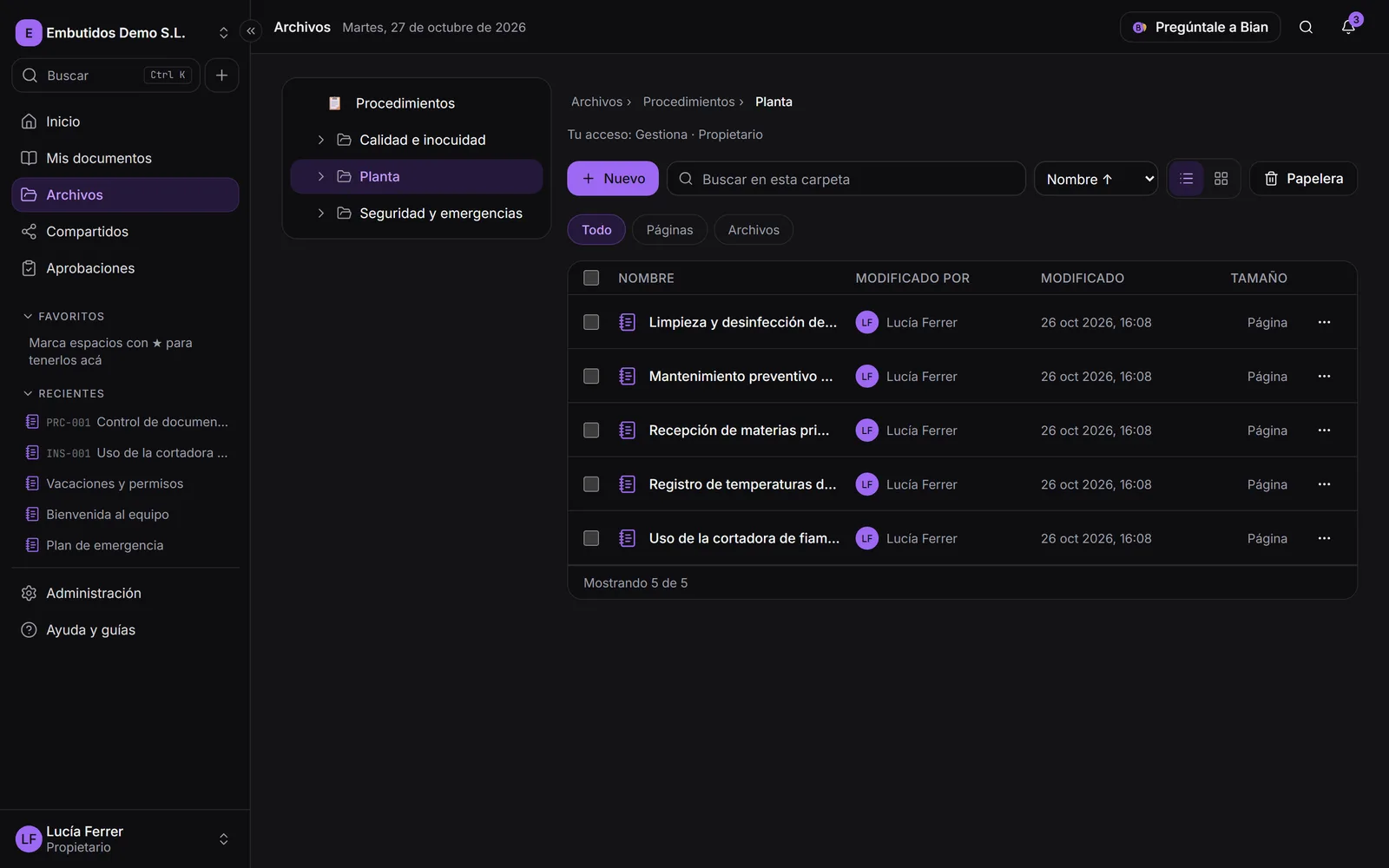The width and height of the screenshot is (1389, 868).
Task: Click the Procedimientos clipboard icon in the tree
Action: pyautogui.click(x=334, y=103)
